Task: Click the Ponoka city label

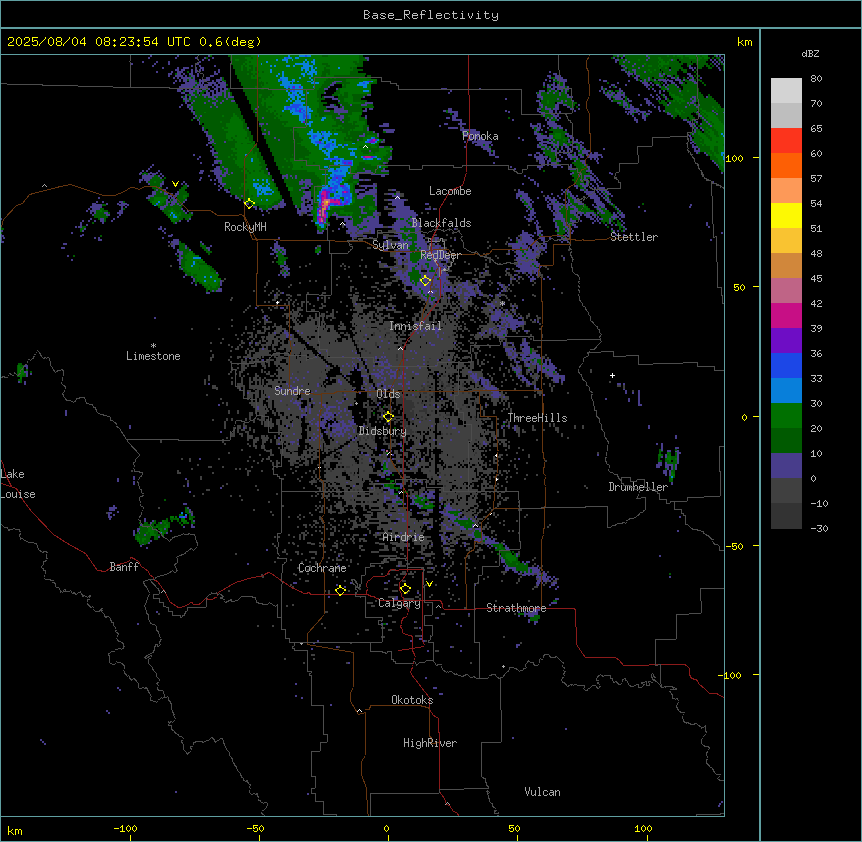Action: click(x=480, y=136)
